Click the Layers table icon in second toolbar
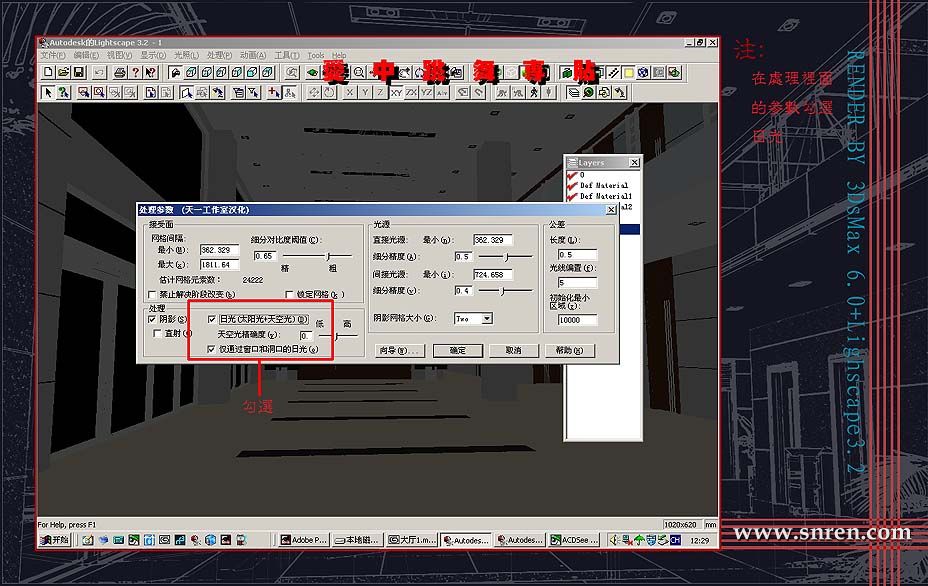This screenshot has height=586, width=928. (x=573, y=92)
